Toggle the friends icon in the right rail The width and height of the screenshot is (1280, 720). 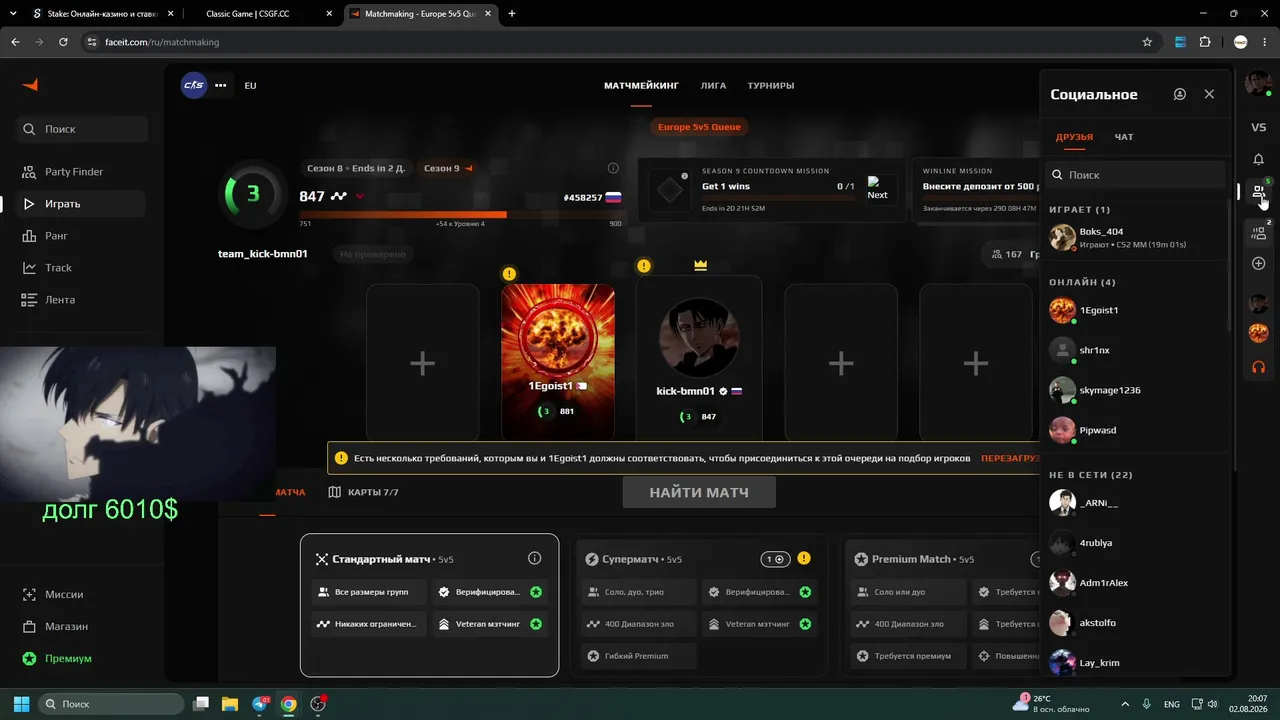[x=1259, y=191]
